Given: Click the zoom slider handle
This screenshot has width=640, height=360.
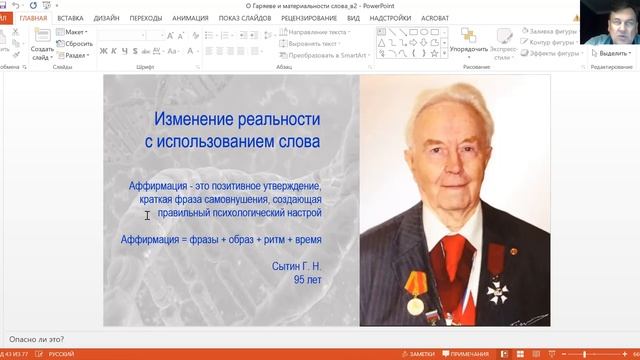Looking at the screenshot, I should 585,354.
